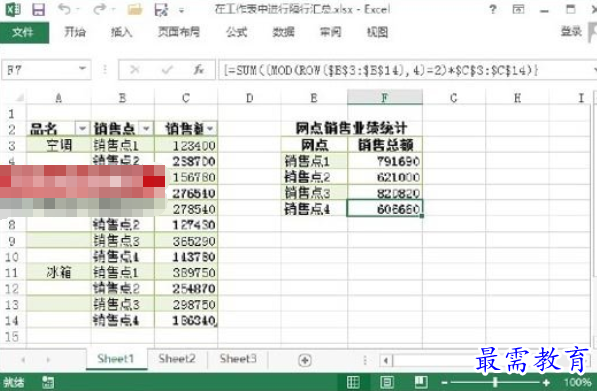Select the 销售点4 cell in column E
Image resolution: width=597 pixels, height=391 pixels.
point(314,209)
